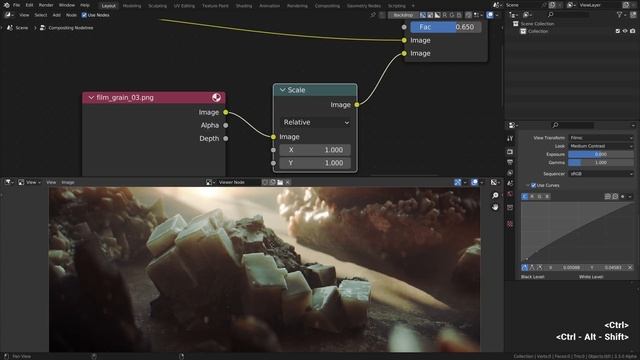Hide Collection with the eye icon
This screenshot has width=640, height=360.
pyautogui.click(x=625, y=31)
